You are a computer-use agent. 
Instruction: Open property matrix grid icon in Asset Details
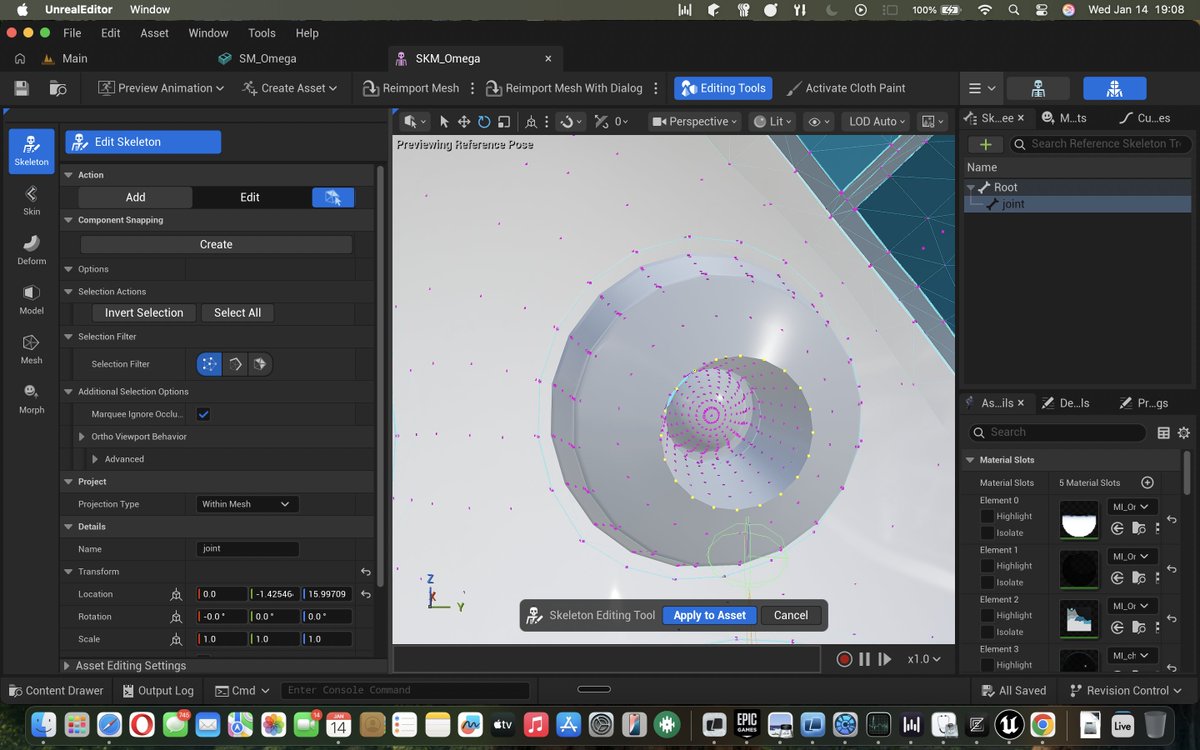click(x=1163, y=433)
